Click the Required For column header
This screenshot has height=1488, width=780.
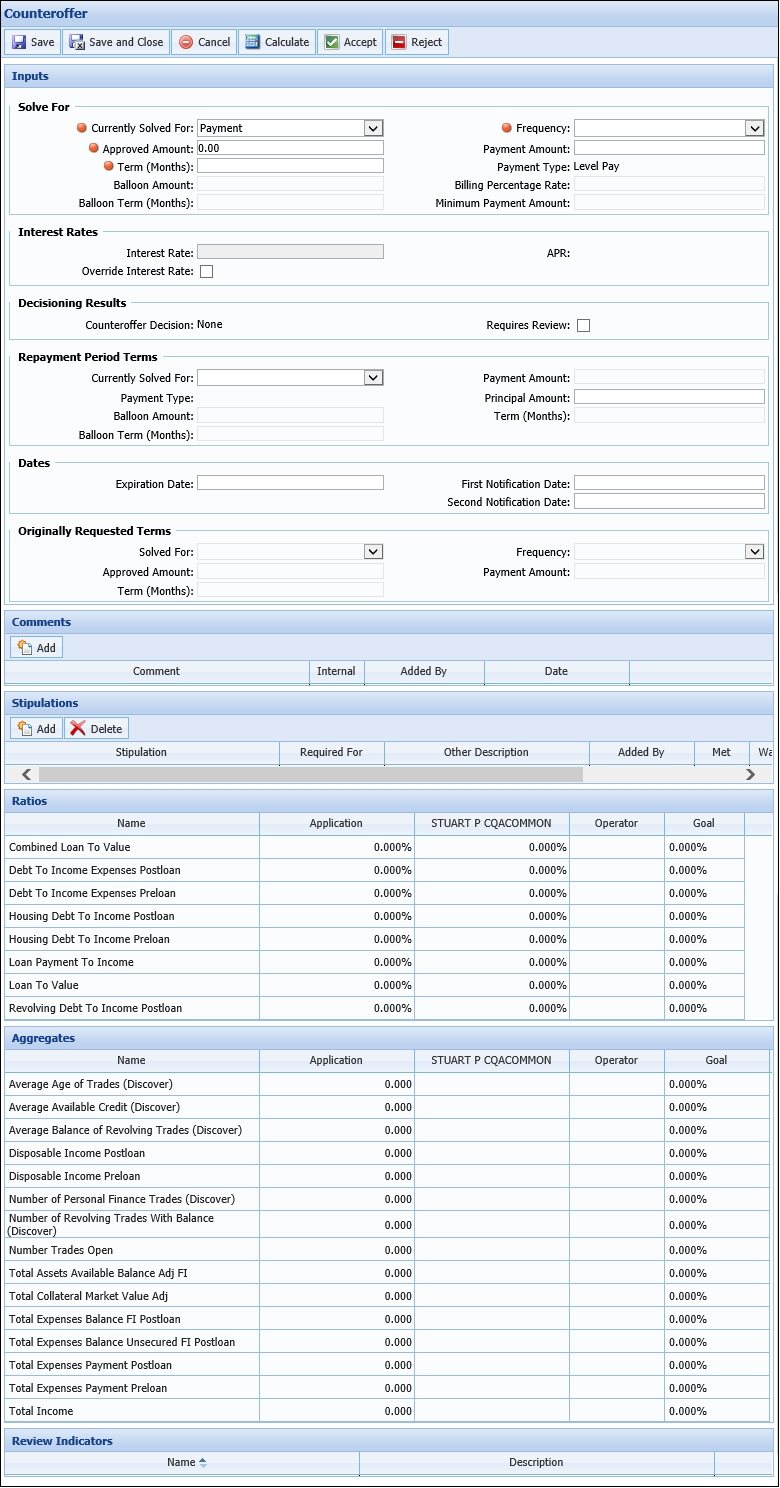pos(331,752)
